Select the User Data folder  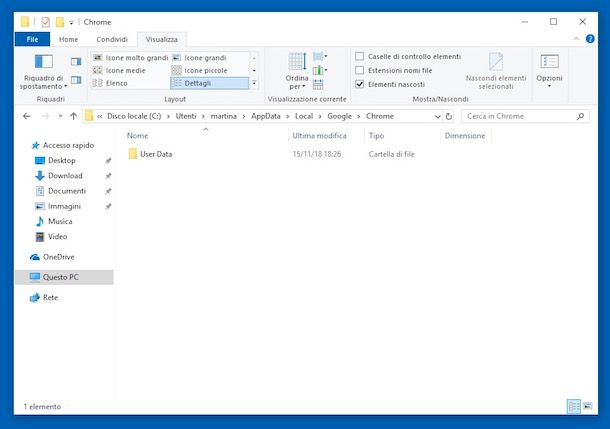pos(156,154)
